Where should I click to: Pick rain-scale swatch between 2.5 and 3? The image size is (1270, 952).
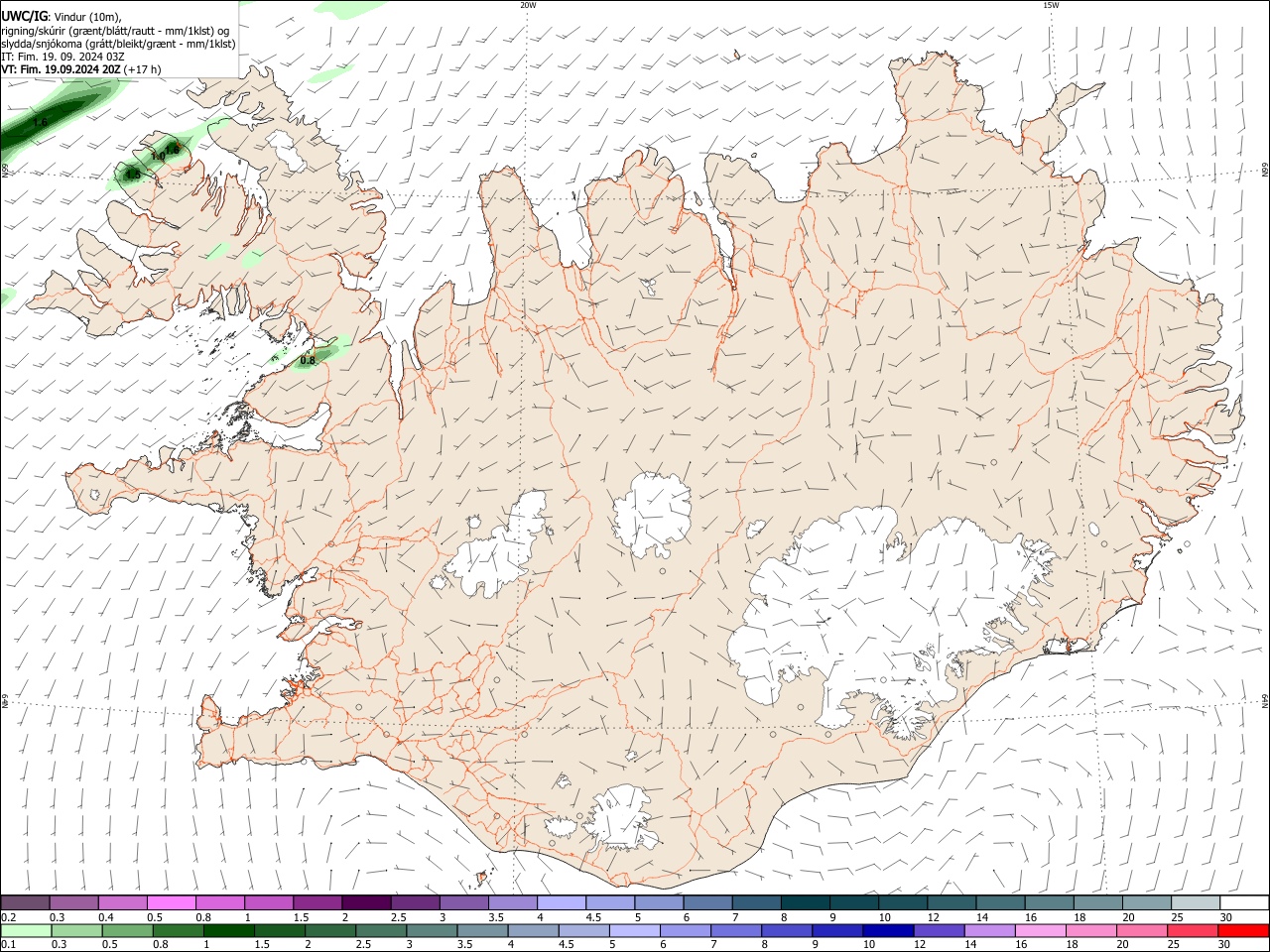point(380,930)
